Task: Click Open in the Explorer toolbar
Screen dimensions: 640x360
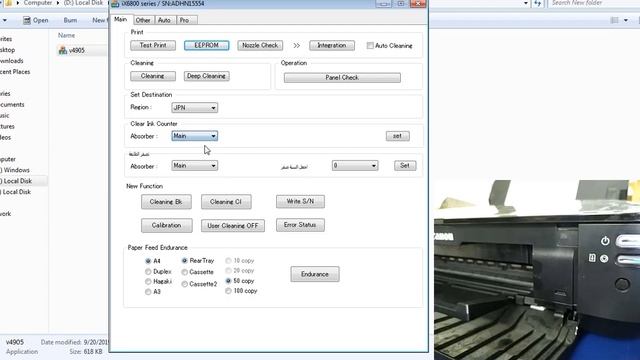Action: coord(36,20)
